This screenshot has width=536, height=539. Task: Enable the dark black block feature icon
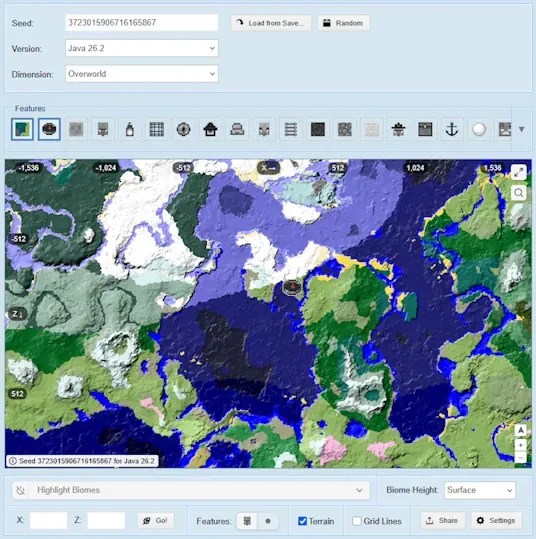point(317,130)
